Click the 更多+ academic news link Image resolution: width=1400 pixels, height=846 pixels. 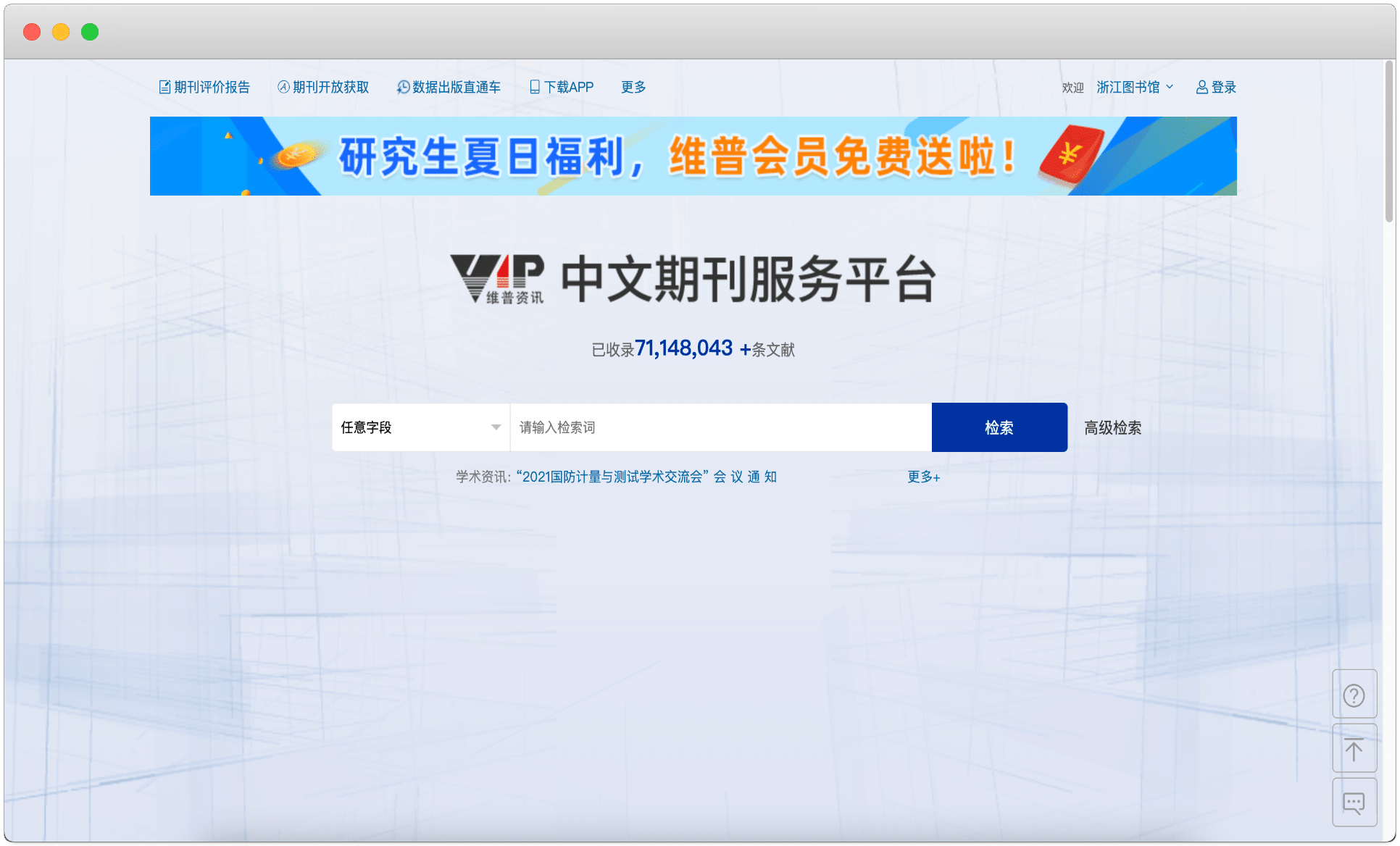pos(924,477)
